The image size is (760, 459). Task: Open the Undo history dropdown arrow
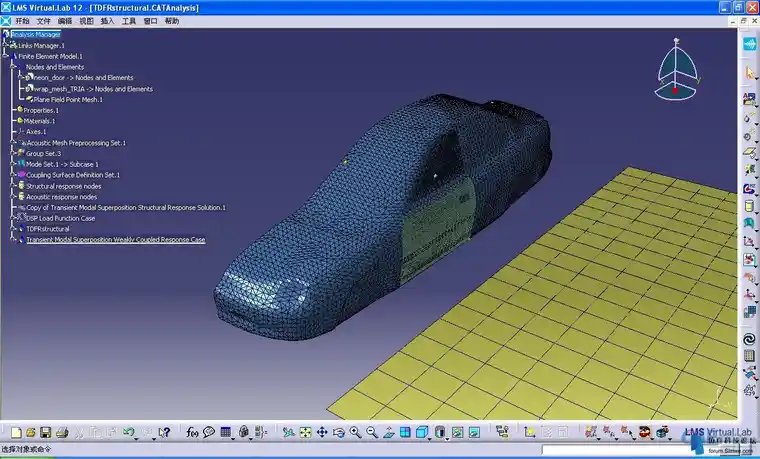click(x=136, y=437)
